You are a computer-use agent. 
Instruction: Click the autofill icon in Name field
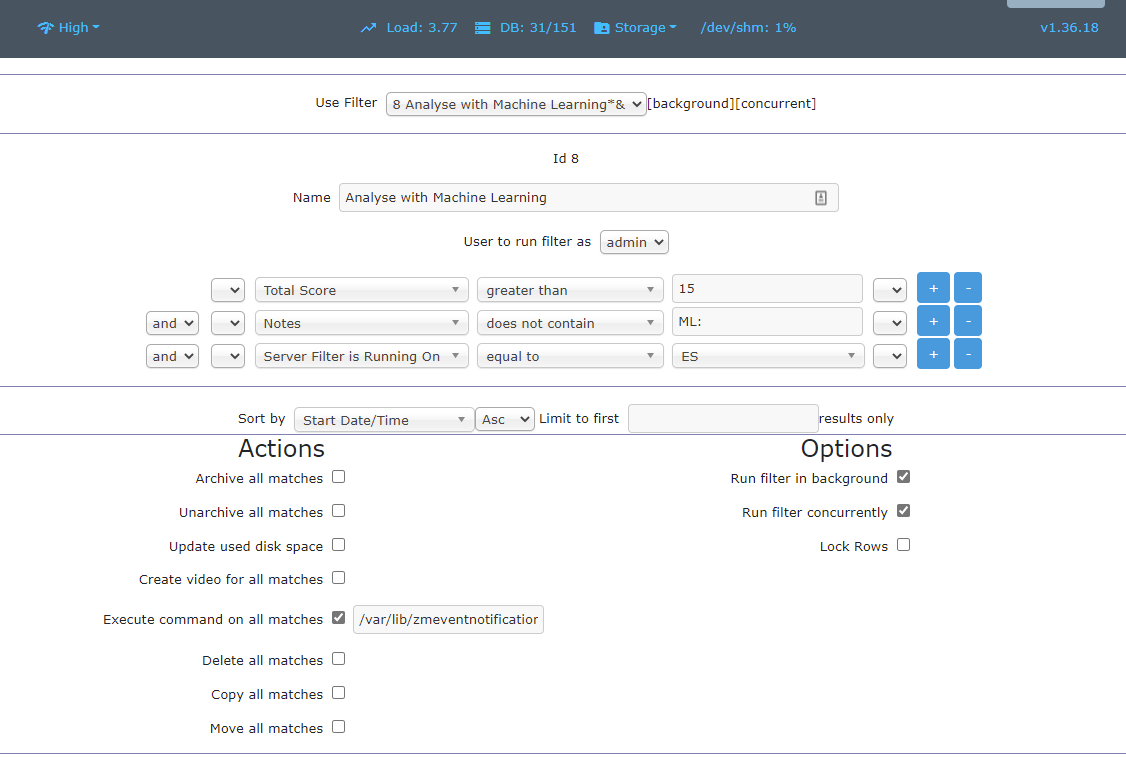coord(821,198)
